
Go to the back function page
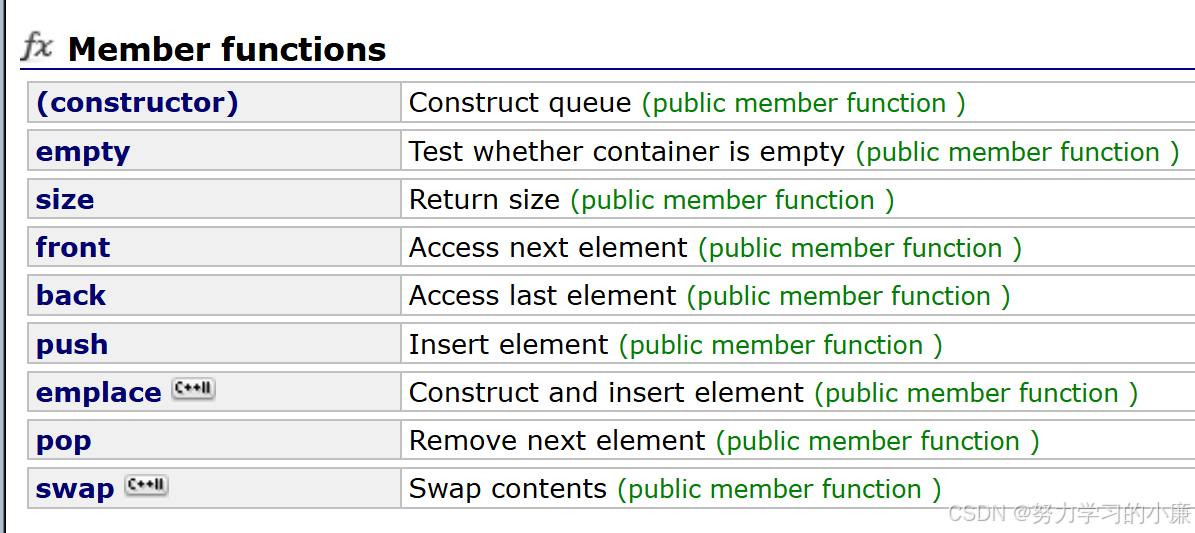[x=71, y=296]
